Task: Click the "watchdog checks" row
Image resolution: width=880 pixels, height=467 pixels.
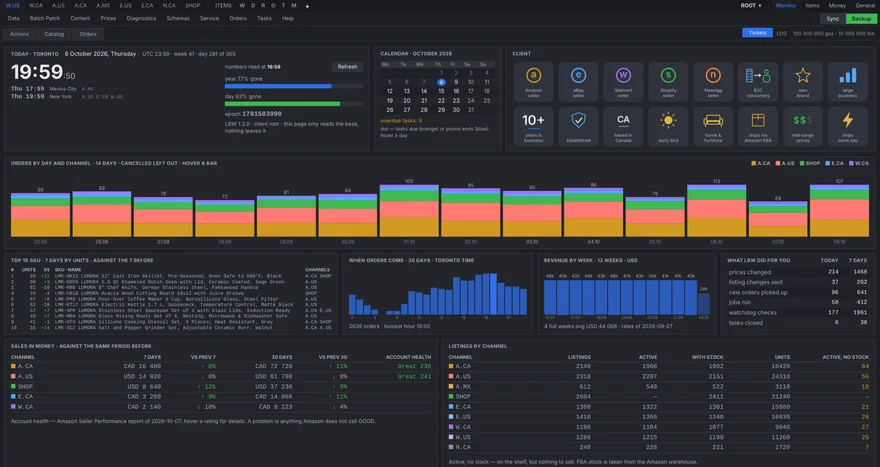Action: tap(798, 313)
